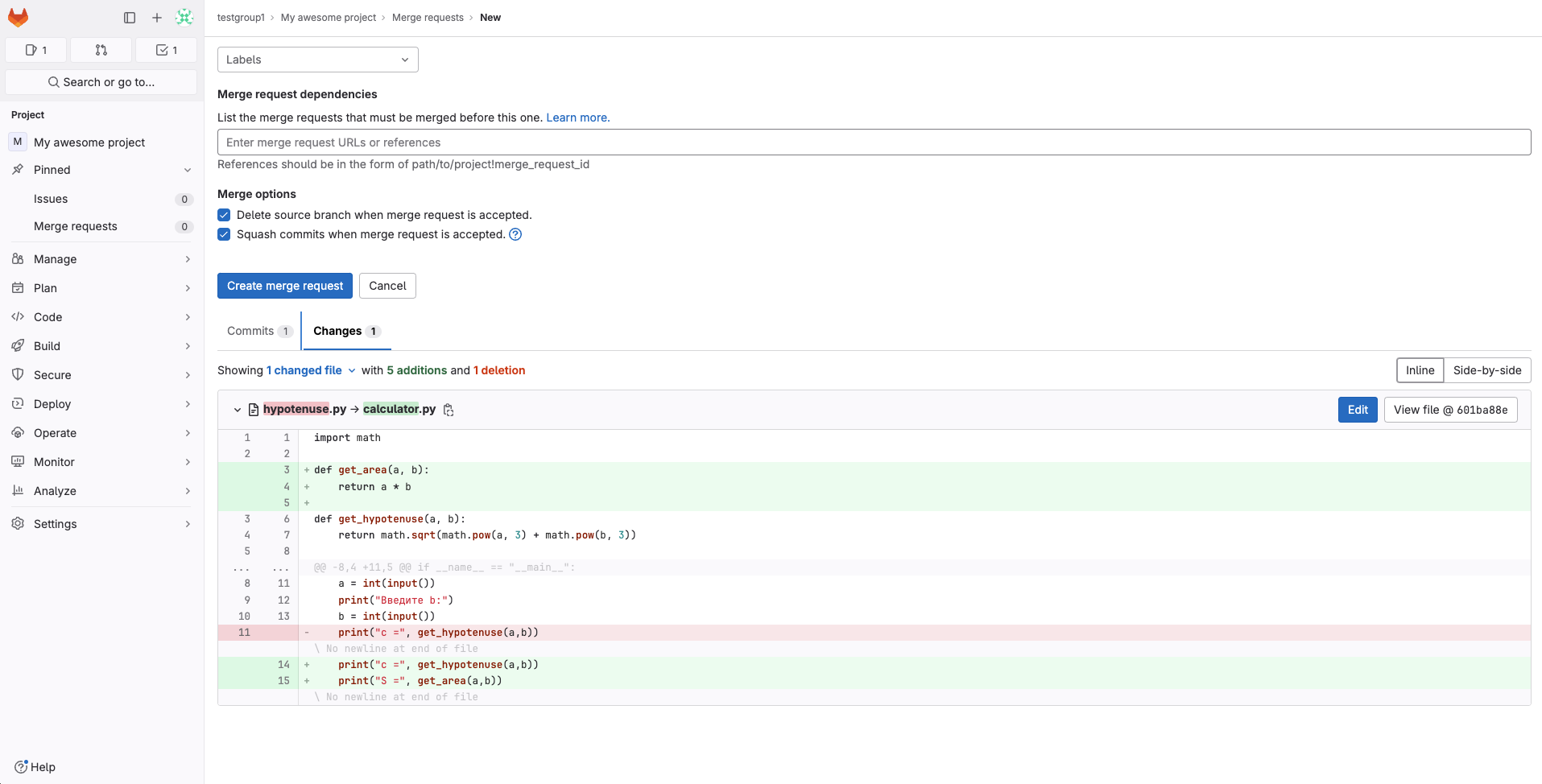Open the user avatar menu
The height and width of the screenshot is (784, 1542).
pos(184,18)
